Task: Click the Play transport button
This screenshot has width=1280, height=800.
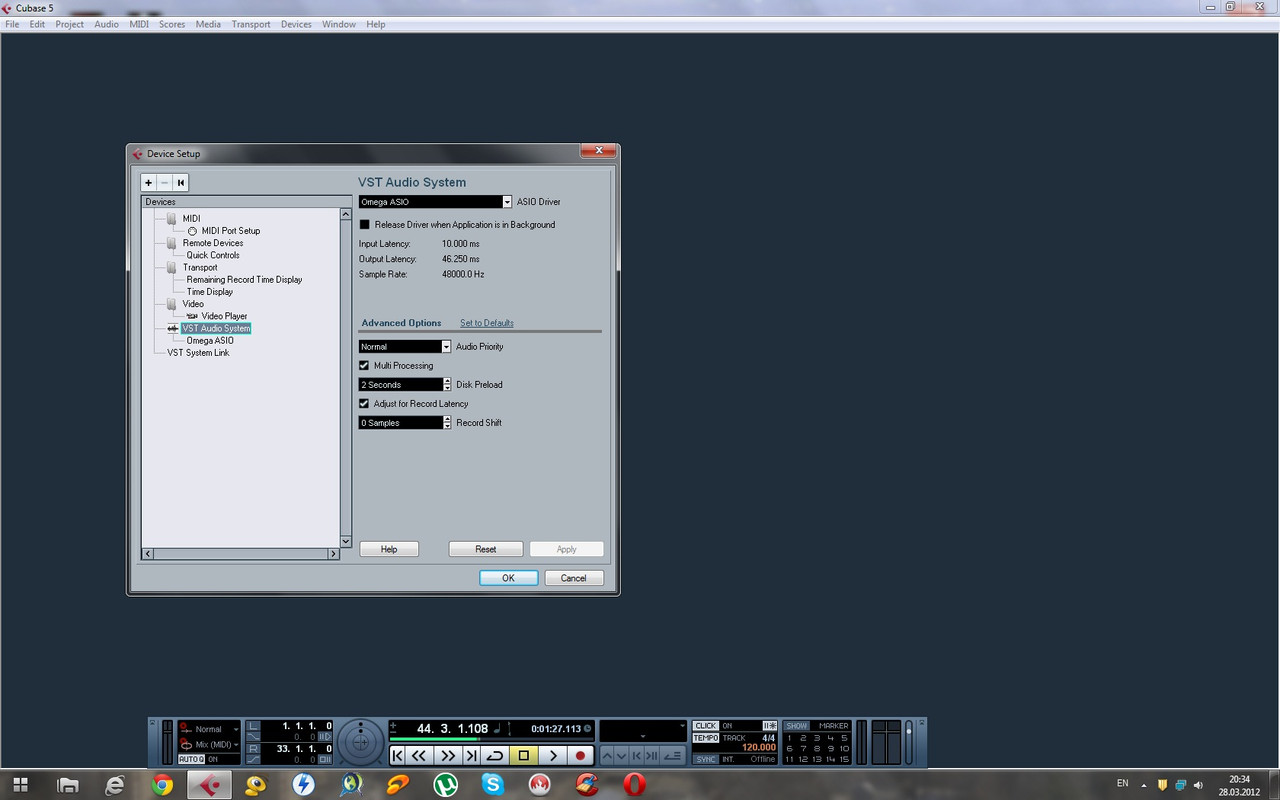Action: 553,756
